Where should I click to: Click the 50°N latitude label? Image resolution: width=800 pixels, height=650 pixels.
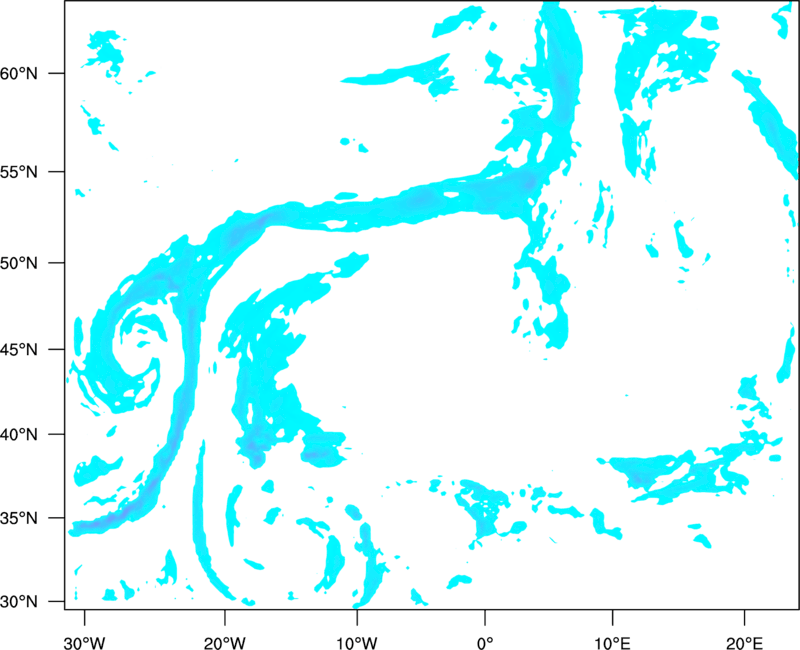pyautogui.click(x=19, y=263)
